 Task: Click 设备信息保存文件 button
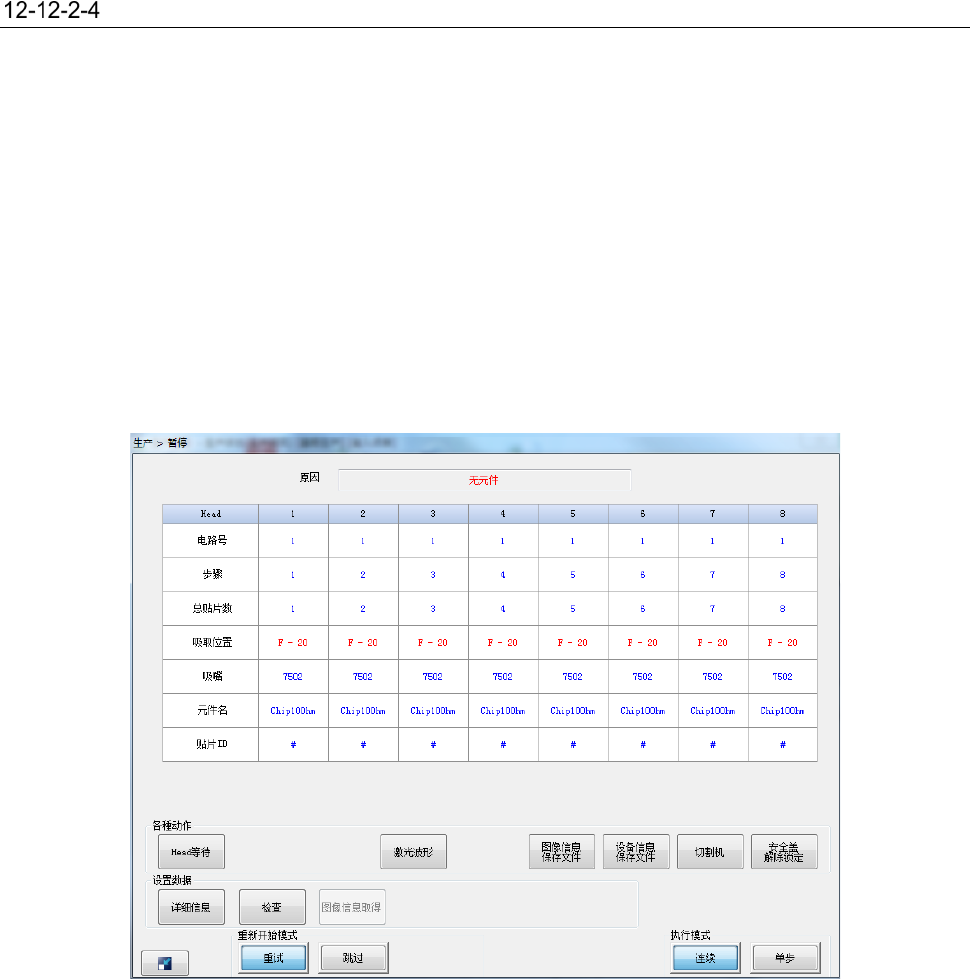(636, 852)
